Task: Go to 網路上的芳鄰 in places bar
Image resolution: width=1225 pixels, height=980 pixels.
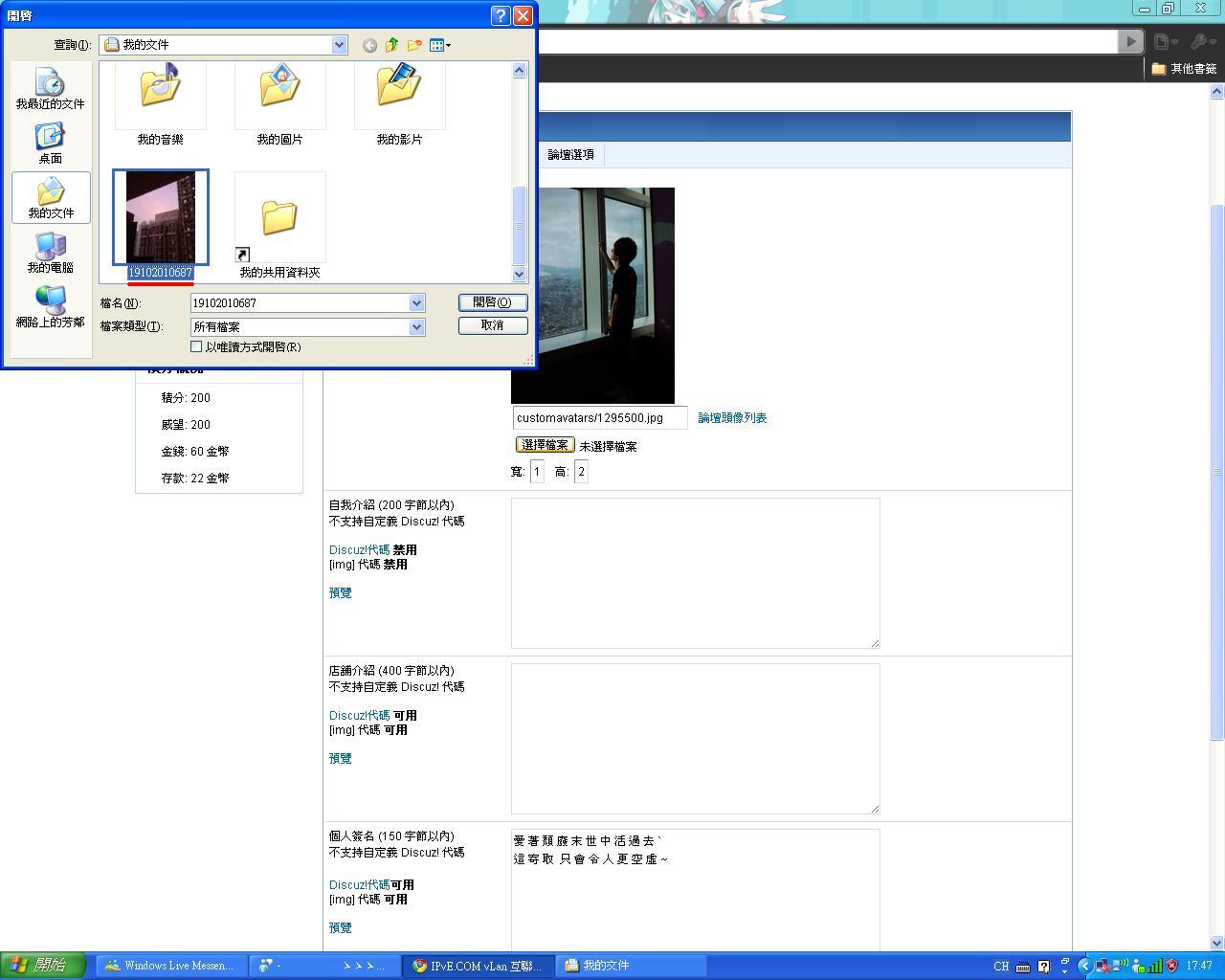Action: point(51,307)
